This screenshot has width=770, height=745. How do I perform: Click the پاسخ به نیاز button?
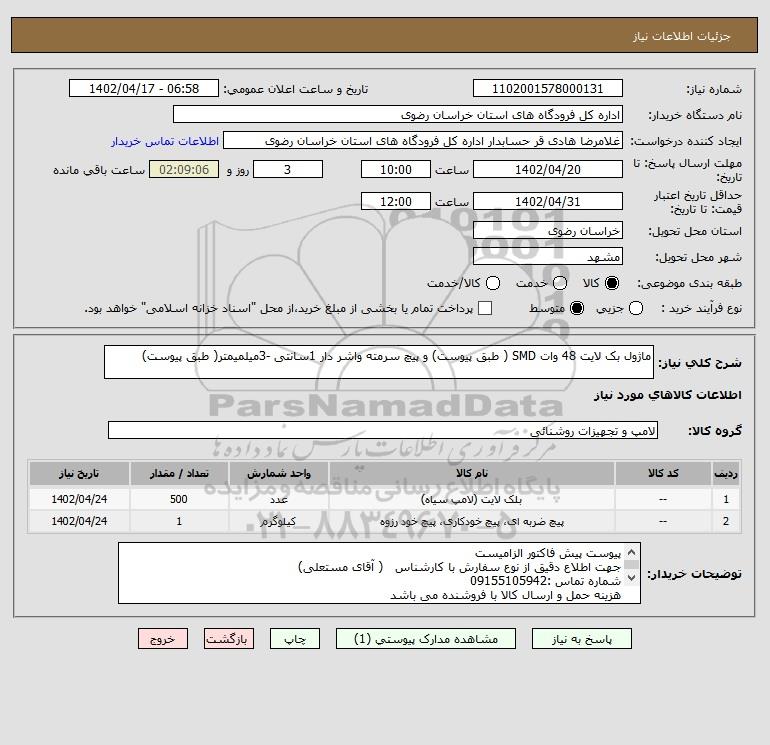(x=581, y=639)
